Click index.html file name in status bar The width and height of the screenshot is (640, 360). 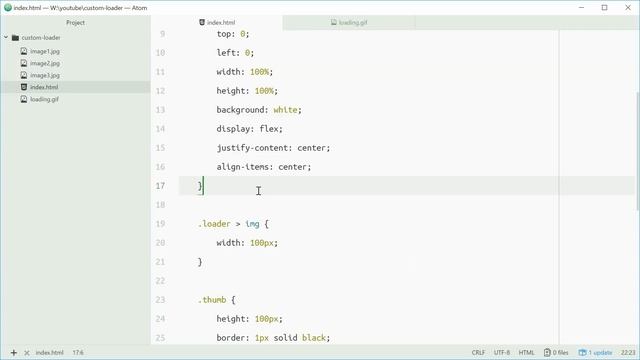coord(49,353)
